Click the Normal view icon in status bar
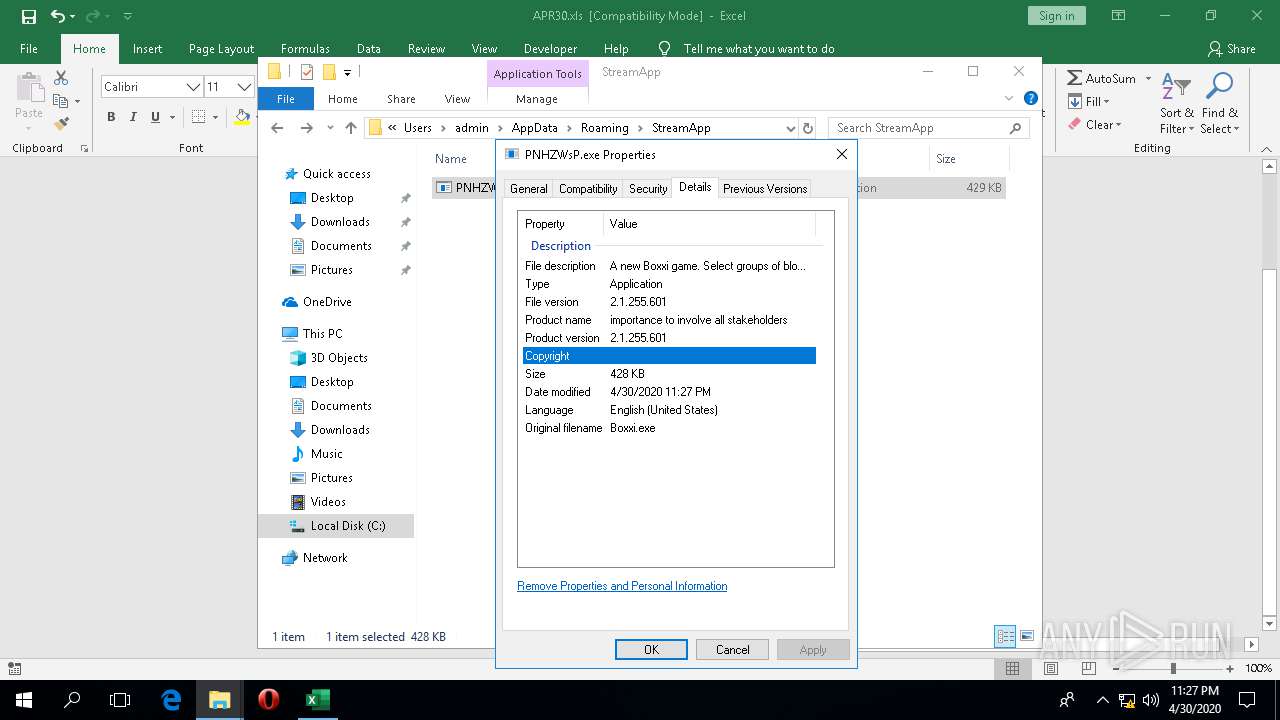The width and height of the screenshot is (1280, 720). (x=1012, y=668)
